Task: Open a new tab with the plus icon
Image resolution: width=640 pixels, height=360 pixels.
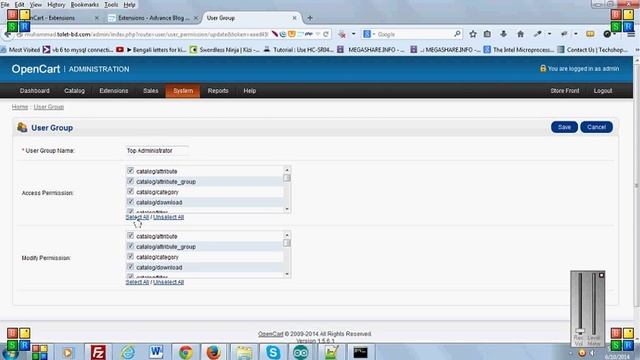Action: tap(310, 18)
